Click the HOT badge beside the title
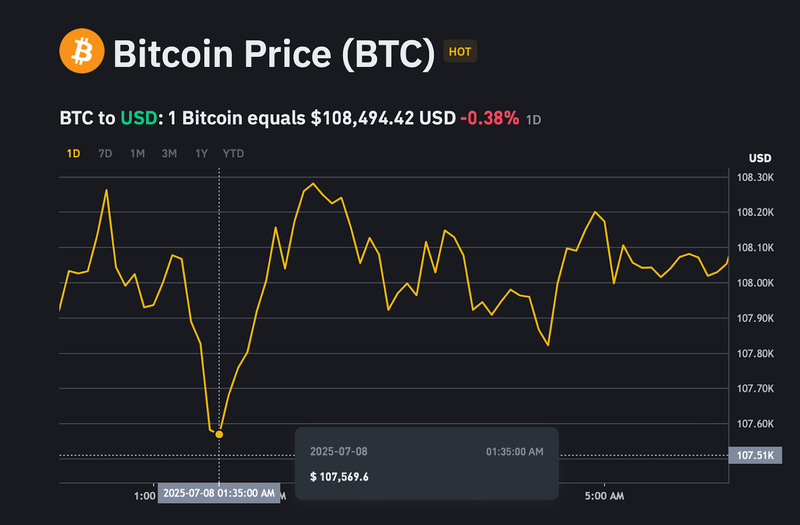 pos(460,51)
